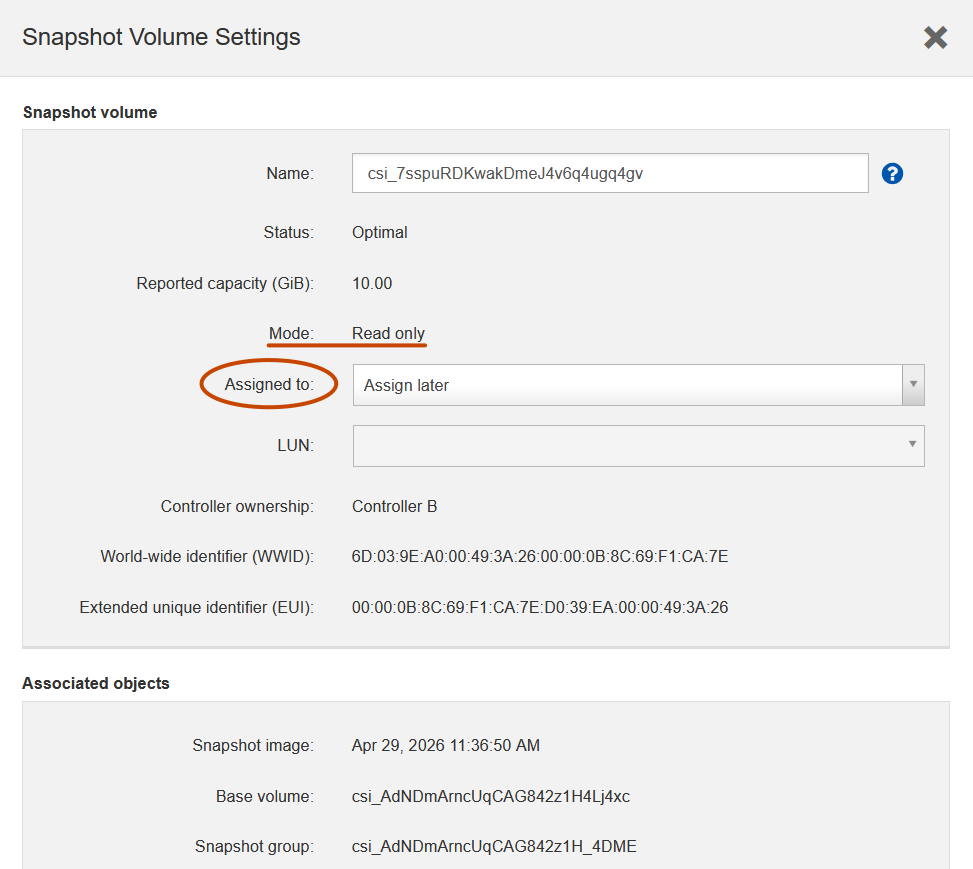Click the Snapshot Volume Settings title
Viewport: 973px width, 869px height.
tap(161, 37)
